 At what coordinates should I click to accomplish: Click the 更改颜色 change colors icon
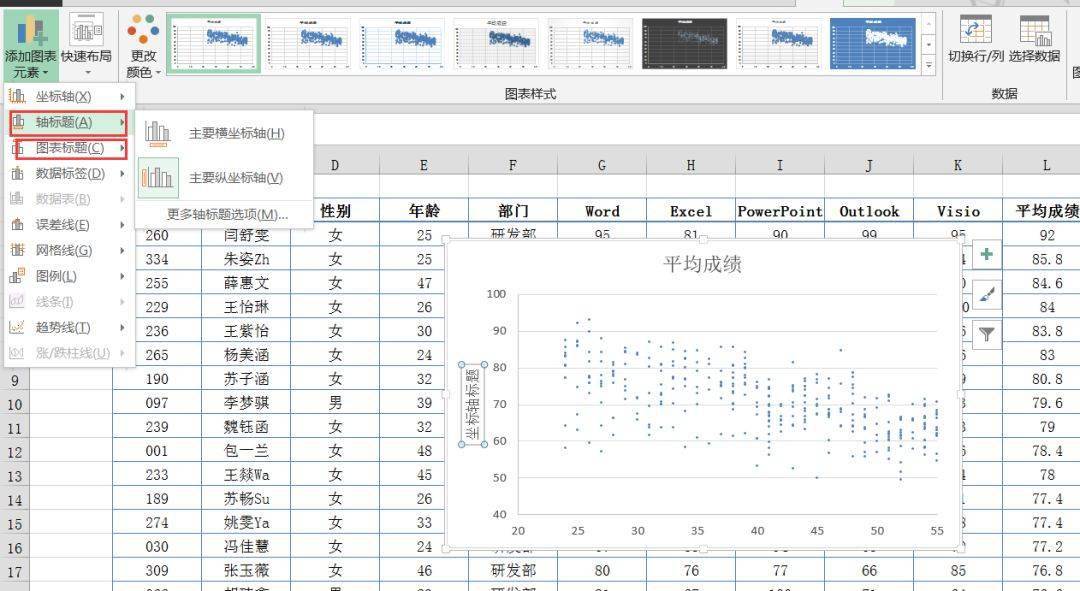pyautogui.click(x=143, y=36)
